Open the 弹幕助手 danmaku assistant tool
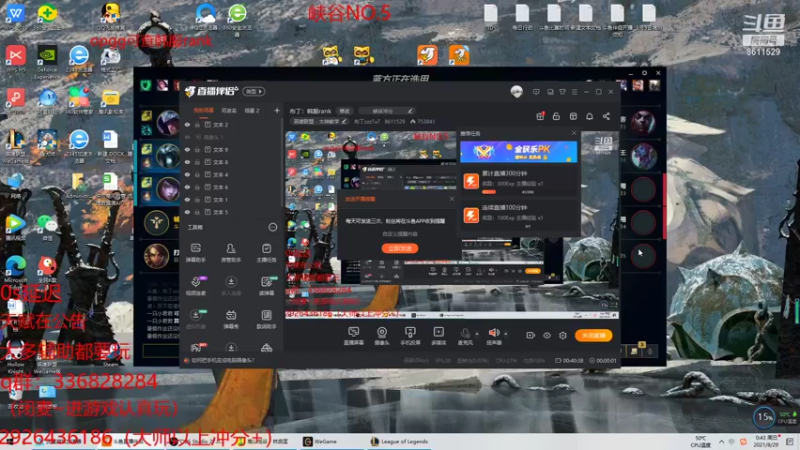Screen dimensions: 800x450 [196, 253]
